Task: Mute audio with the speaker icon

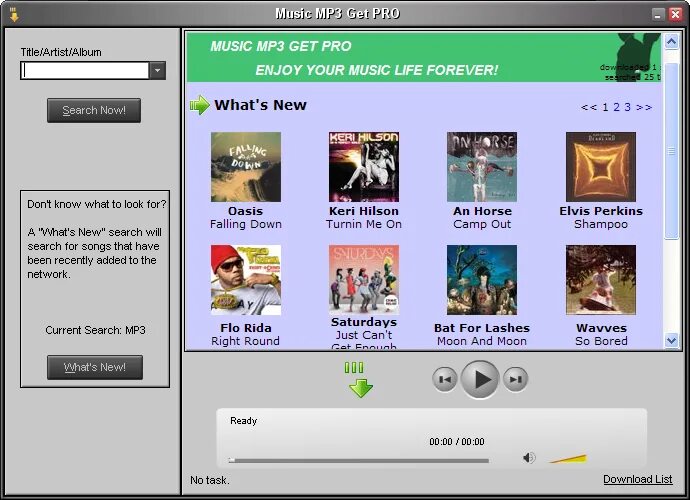Action: pyautogui.click(x=529, y=458)
